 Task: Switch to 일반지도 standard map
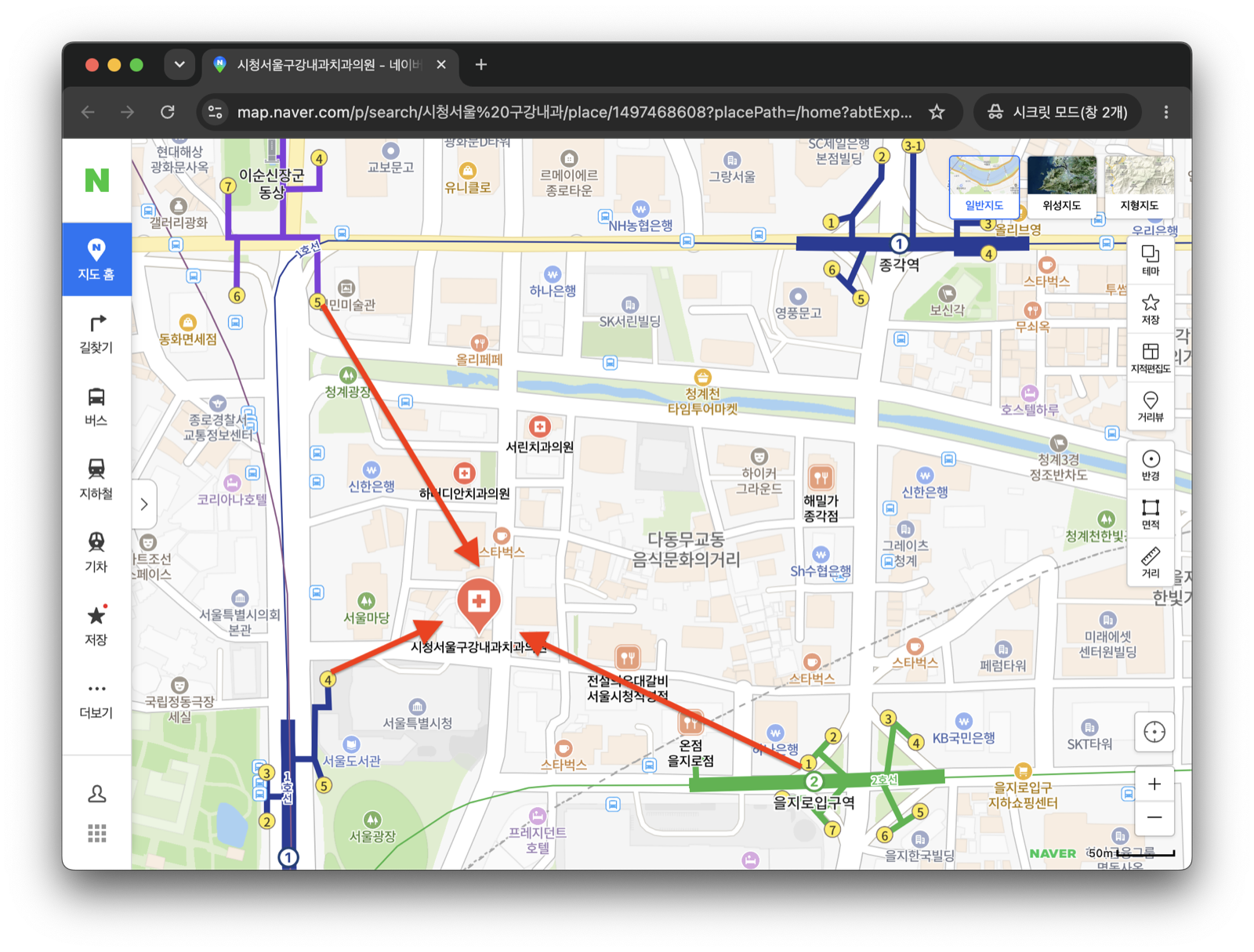(x=984, y=186)
